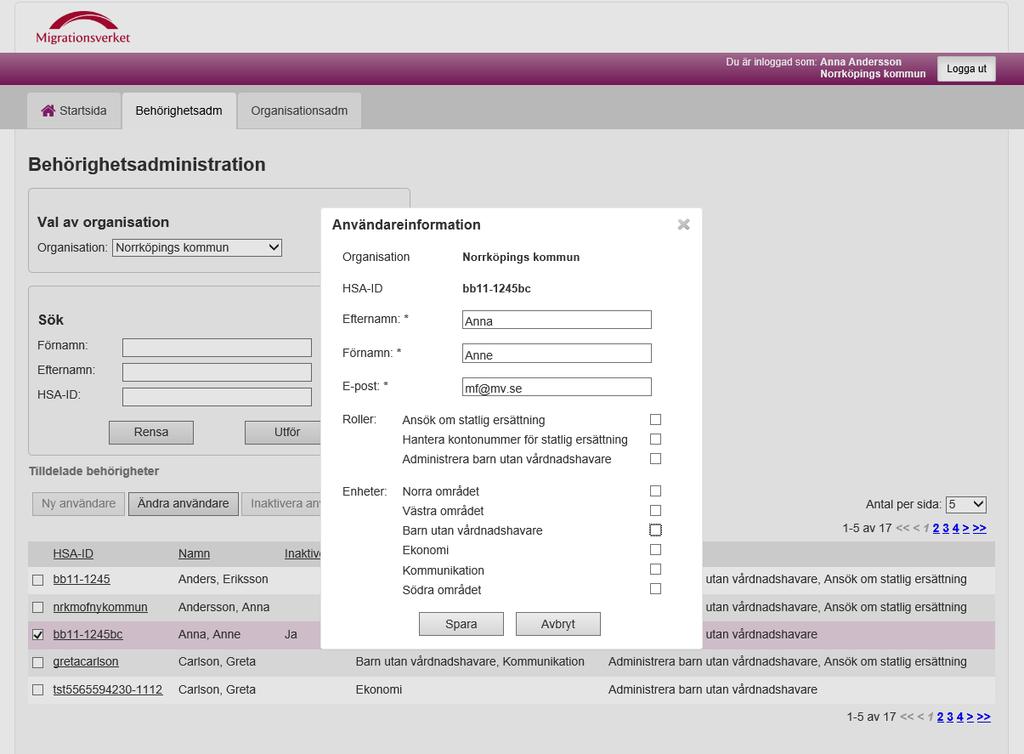The image size is (1024, 754).
Task: Edit the Förnamn field containing Anne
Action: point(556,353)
